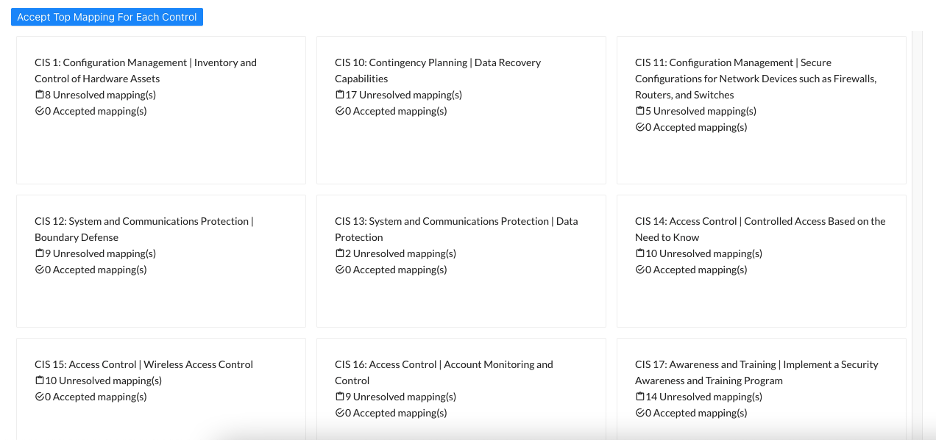Viewport: 936px width, 440px height.
Task: Click the clipboard icon beside 5 Unresolved mapping(s)
Action: tap(640, 111)
